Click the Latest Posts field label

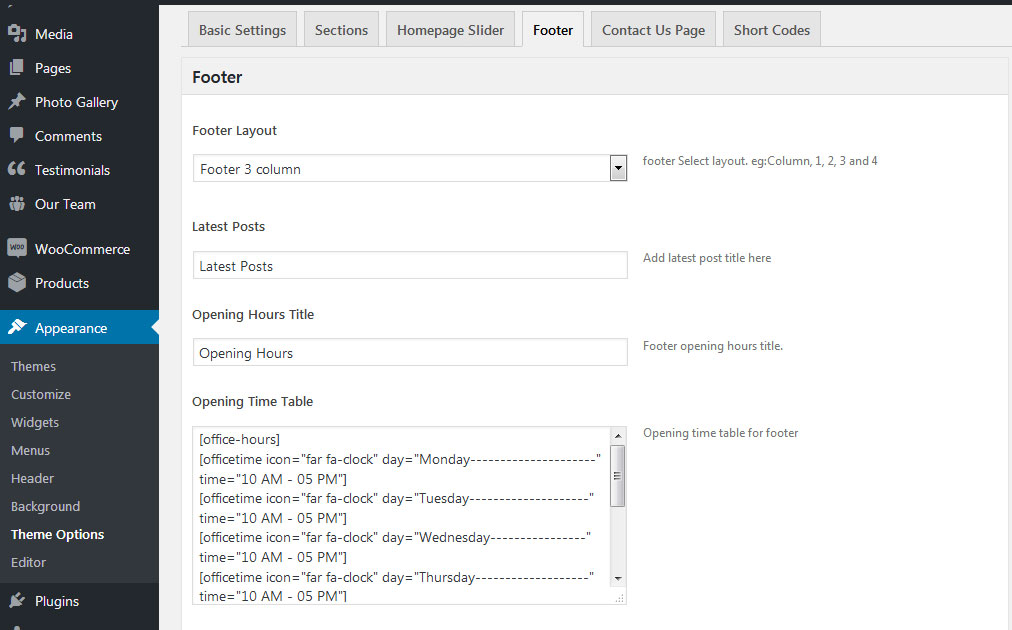(x=228, y=227)
